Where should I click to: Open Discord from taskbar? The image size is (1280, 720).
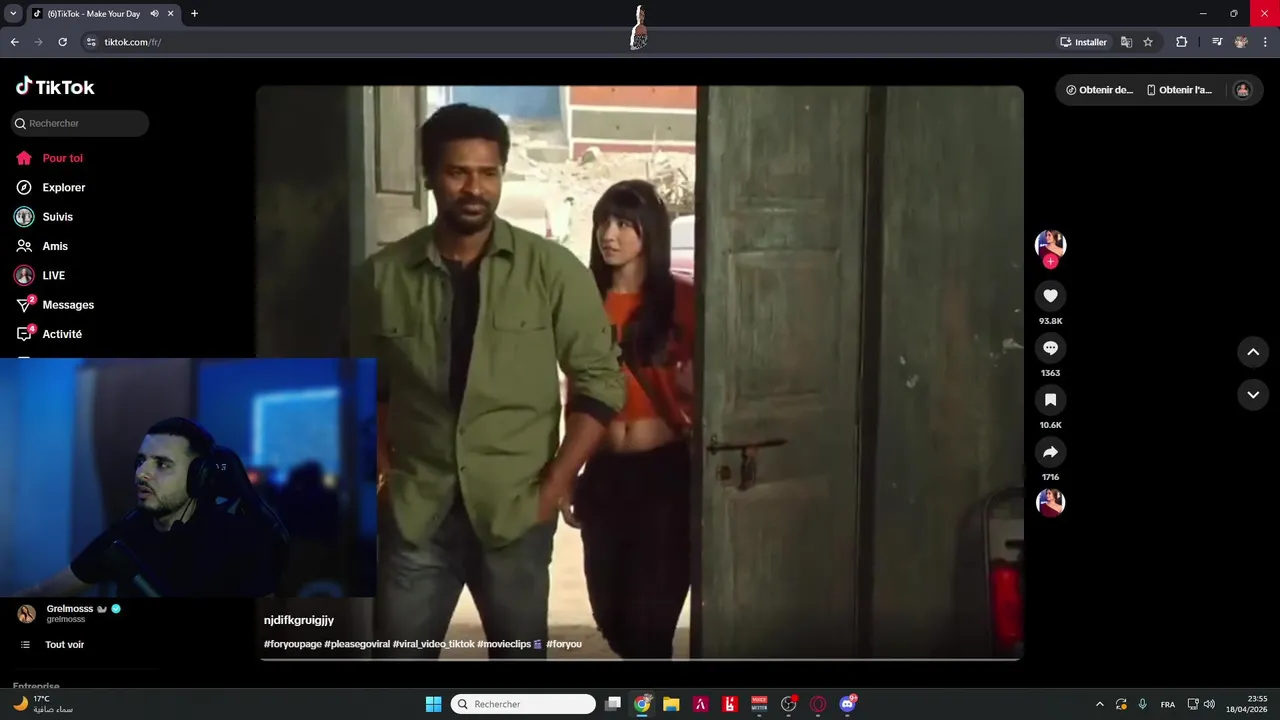[x=848, y=704]
